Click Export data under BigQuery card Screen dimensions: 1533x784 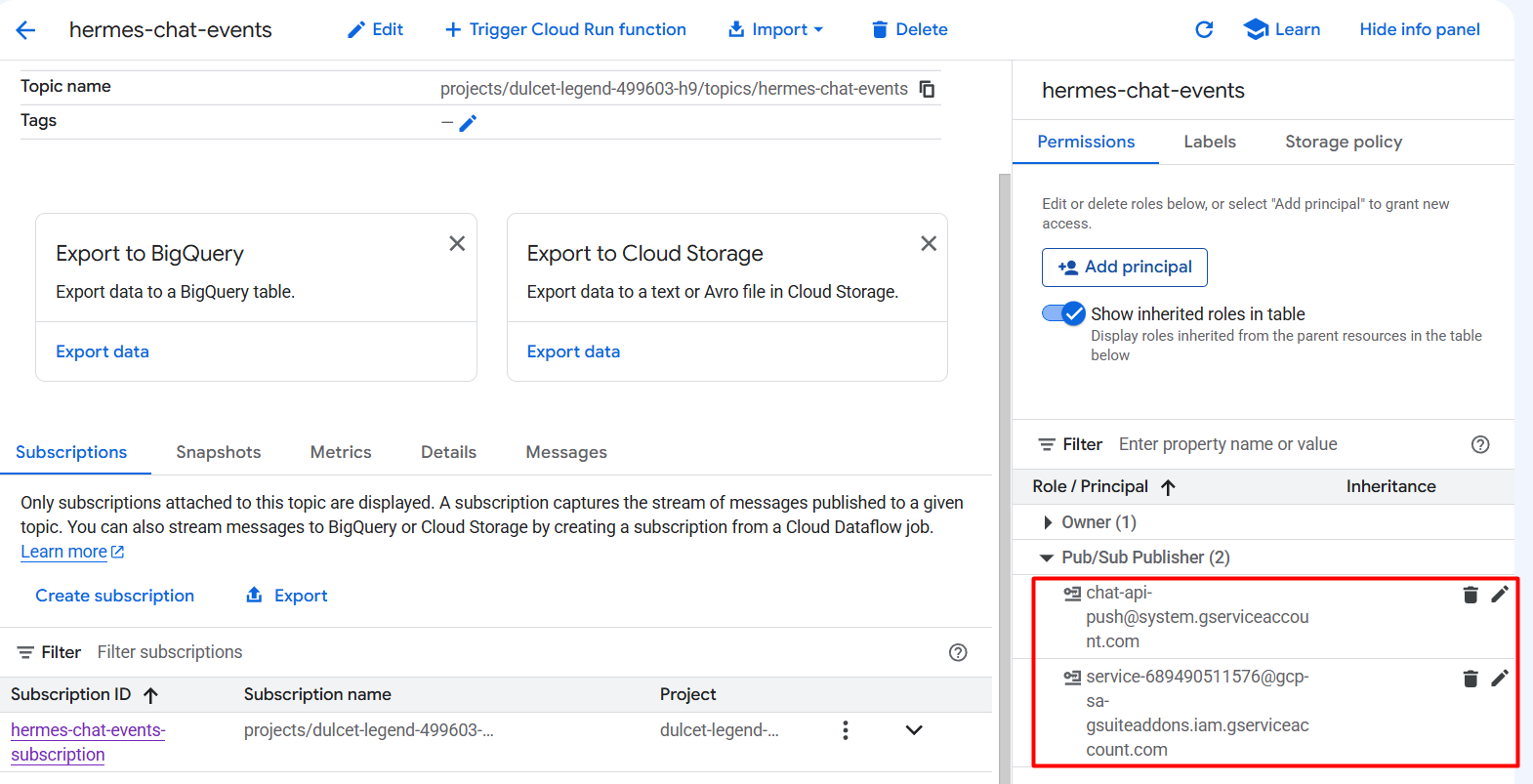pyautogui.click(x=103, y=351)
